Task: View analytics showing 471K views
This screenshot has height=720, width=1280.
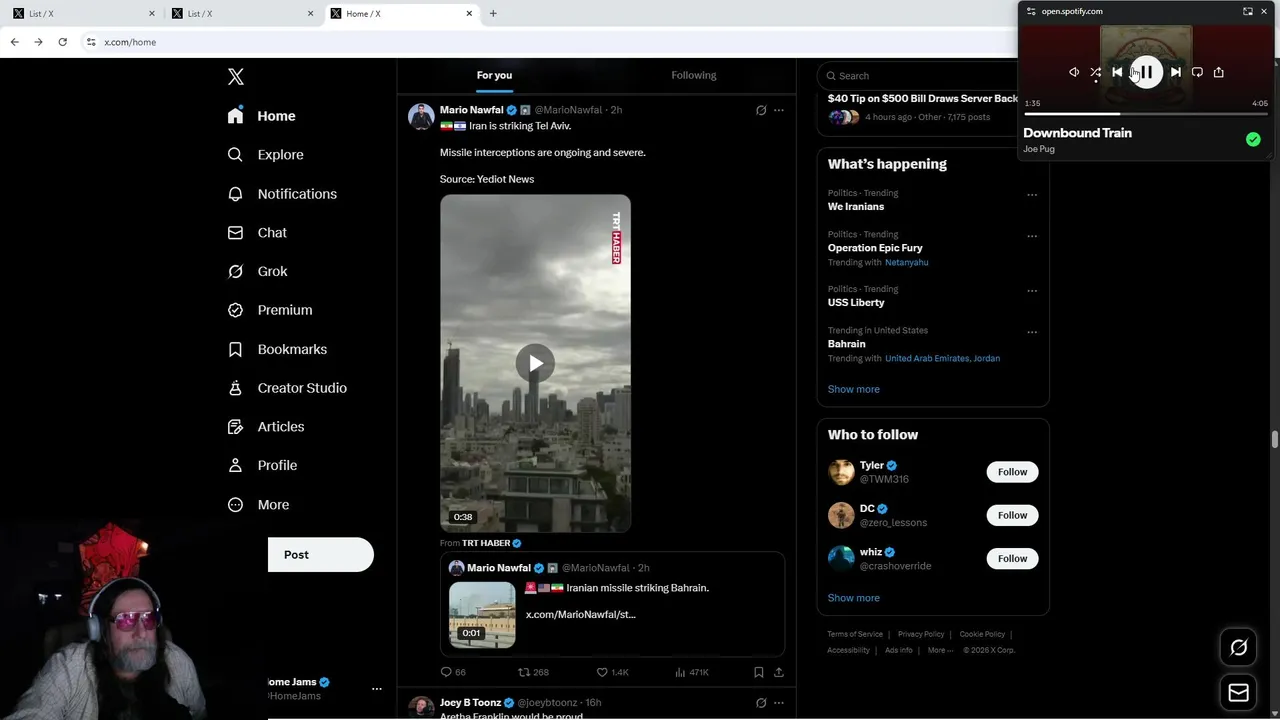Action: pyautogui.click(x=692, y=672)
